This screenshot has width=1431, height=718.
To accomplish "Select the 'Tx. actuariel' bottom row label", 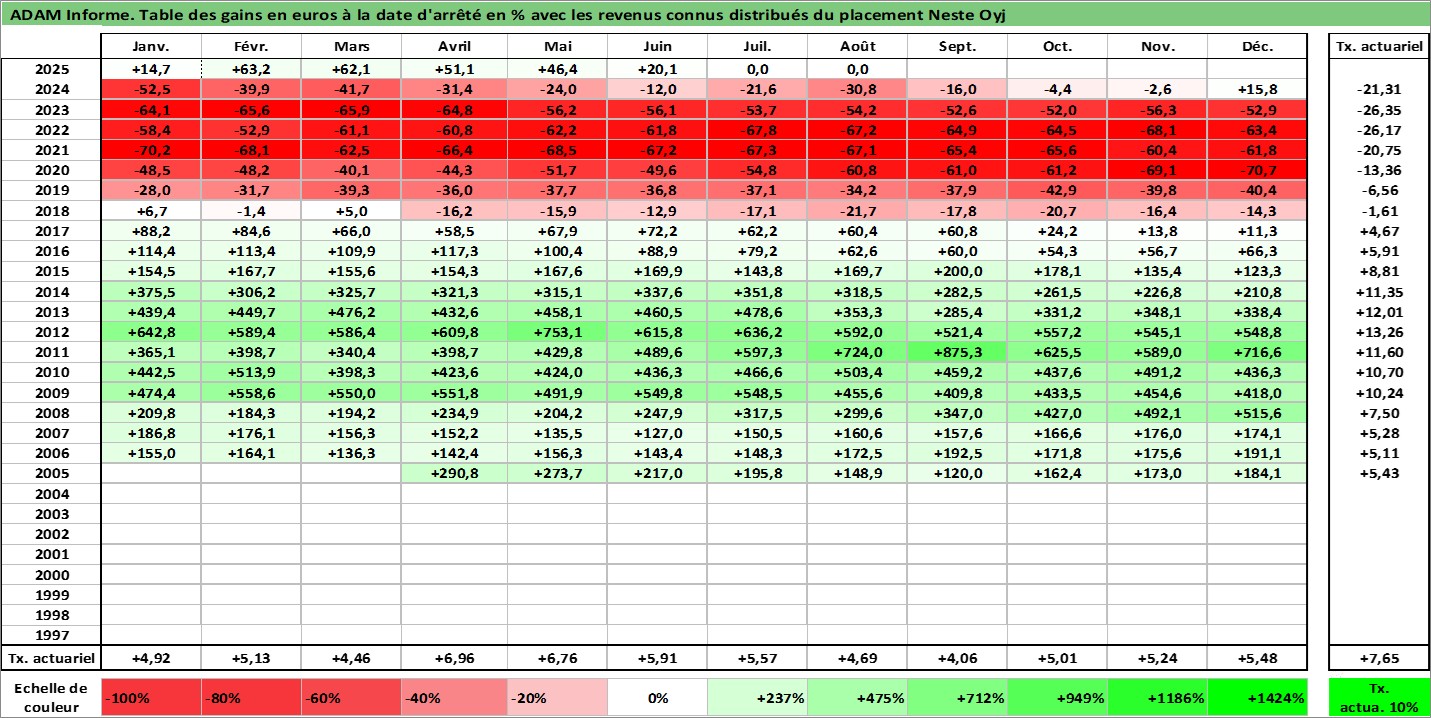I will (51, 658).
